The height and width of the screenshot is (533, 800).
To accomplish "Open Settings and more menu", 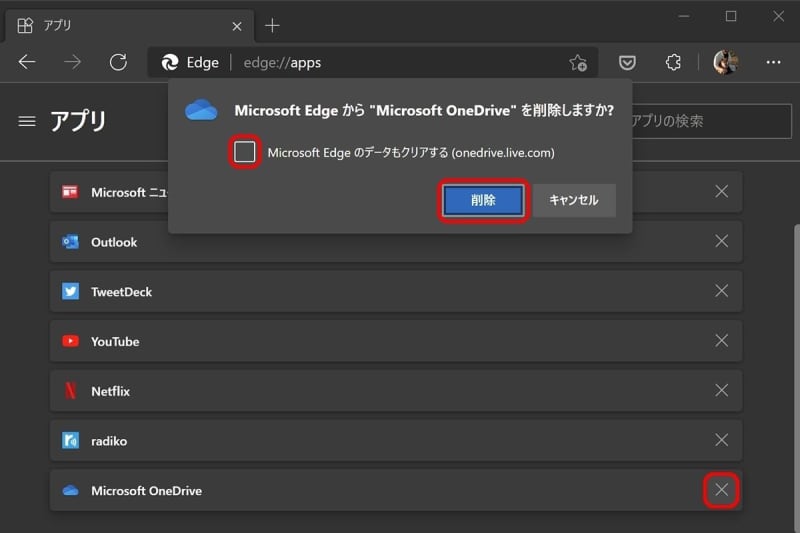I will [x=773, y=62].
